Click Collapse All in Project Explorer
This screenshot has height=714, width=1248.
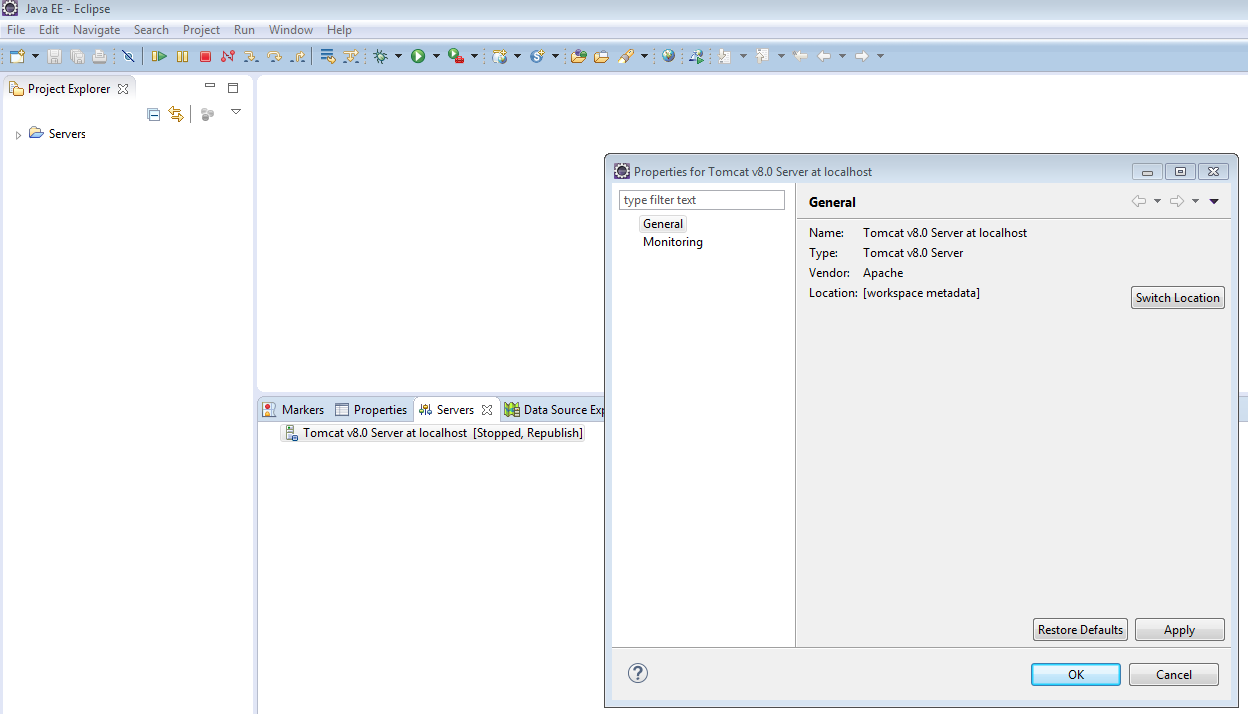coord(153,114)
